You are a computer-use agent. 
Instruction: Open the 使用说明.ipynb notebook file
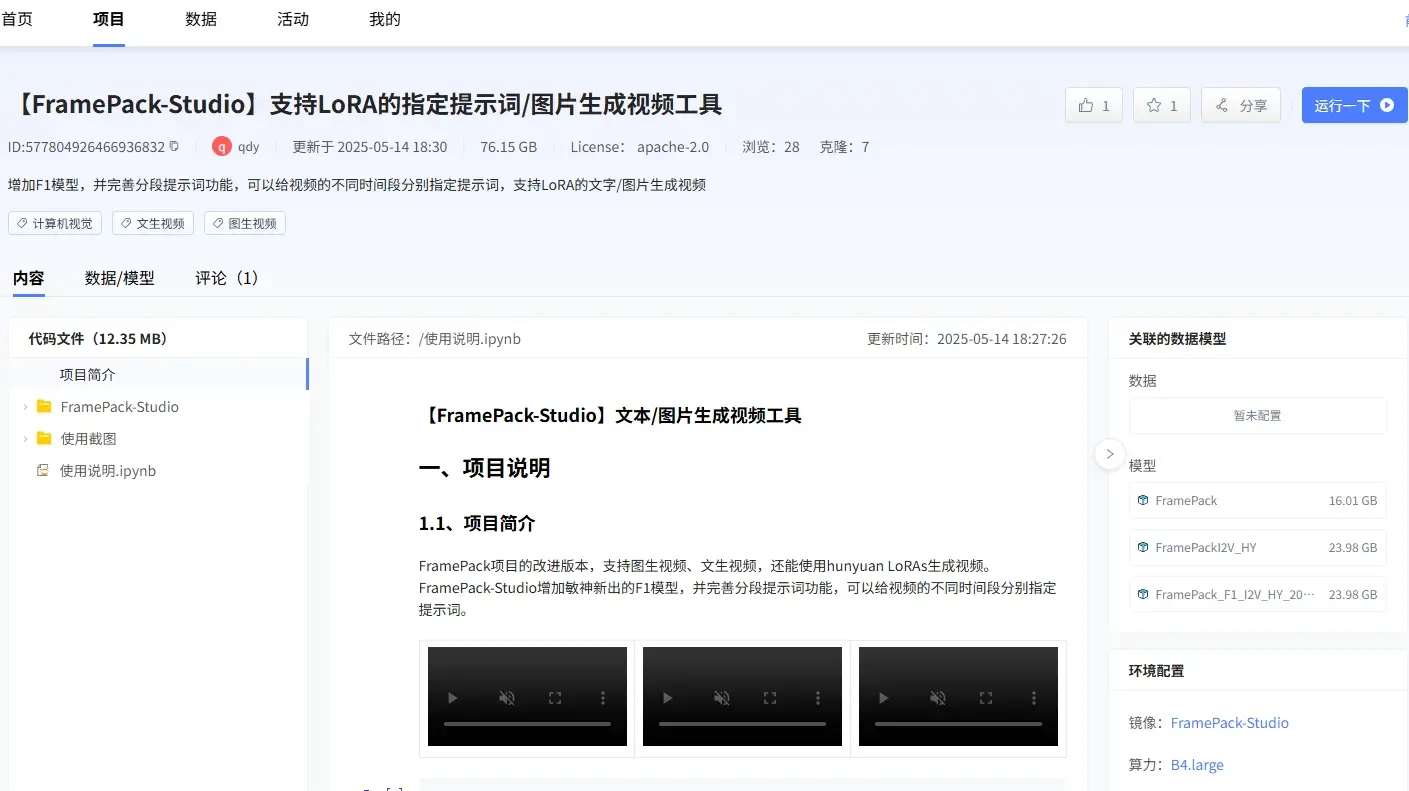click(x=108, y=470)
